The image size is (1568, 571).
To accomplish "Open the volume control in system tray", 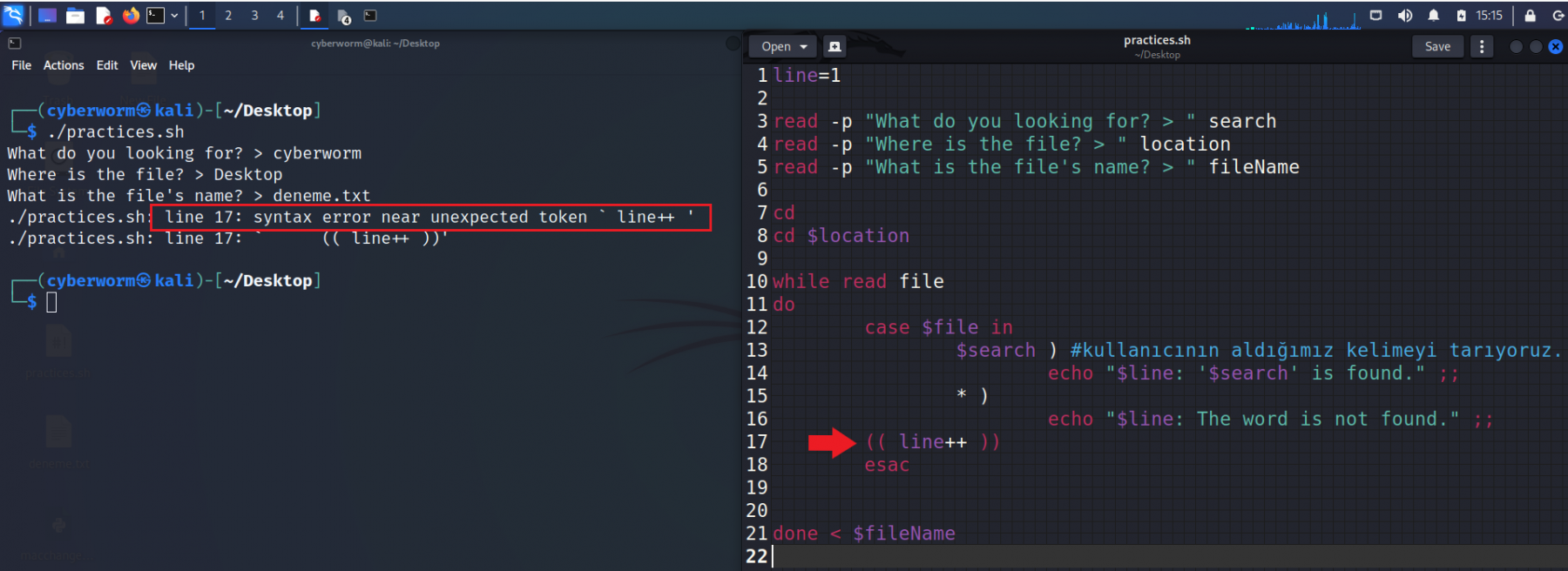I will coord(1405,16).
